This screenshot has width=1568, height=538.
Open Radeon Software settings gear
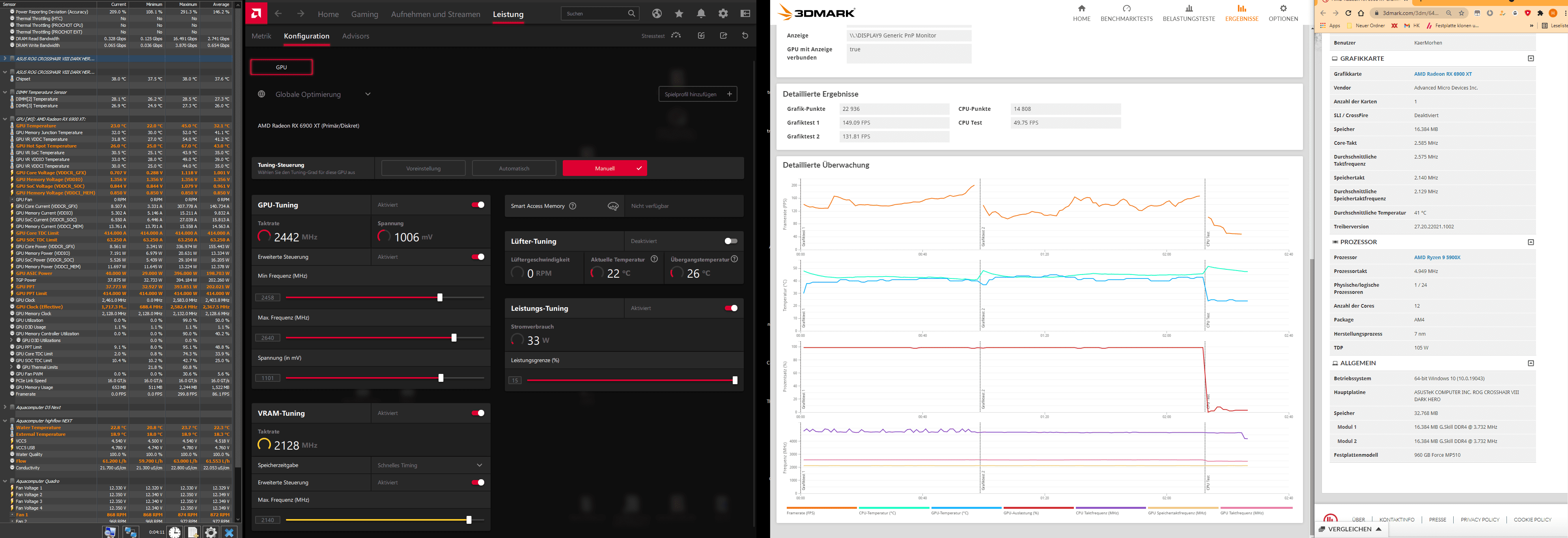pyautogui.click(x=723, y=13)
